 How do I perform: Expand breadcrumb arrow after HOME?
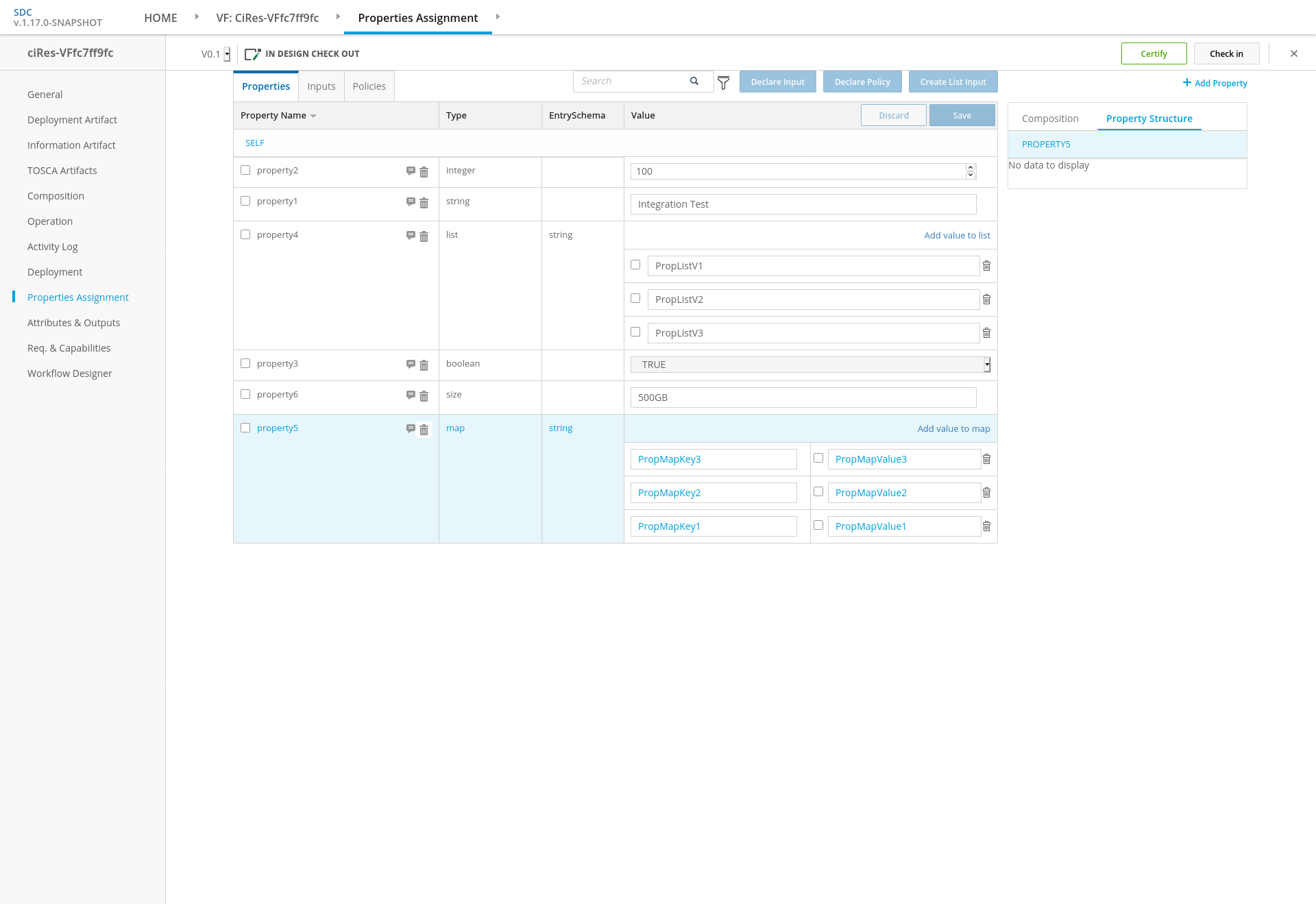point(197,16)
